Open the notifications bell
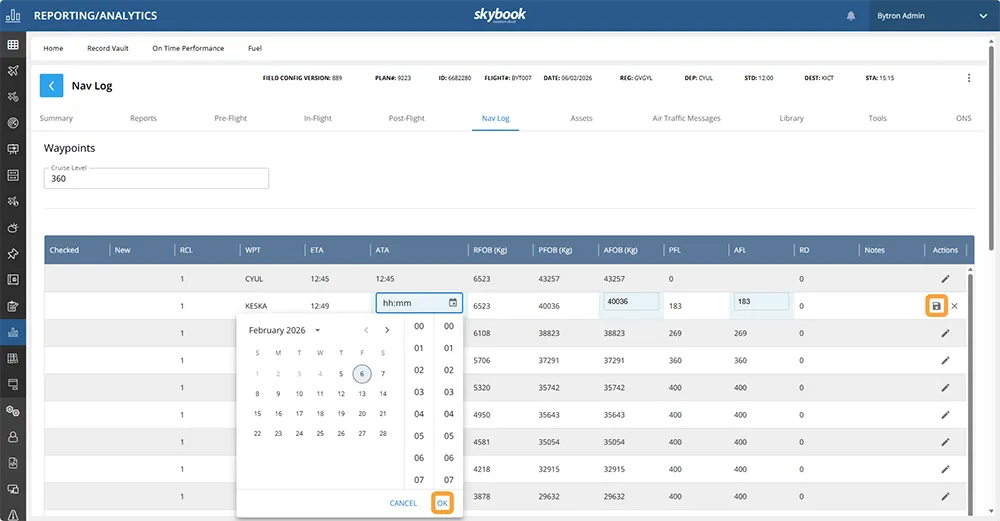1000x521 pixels. 851,16
